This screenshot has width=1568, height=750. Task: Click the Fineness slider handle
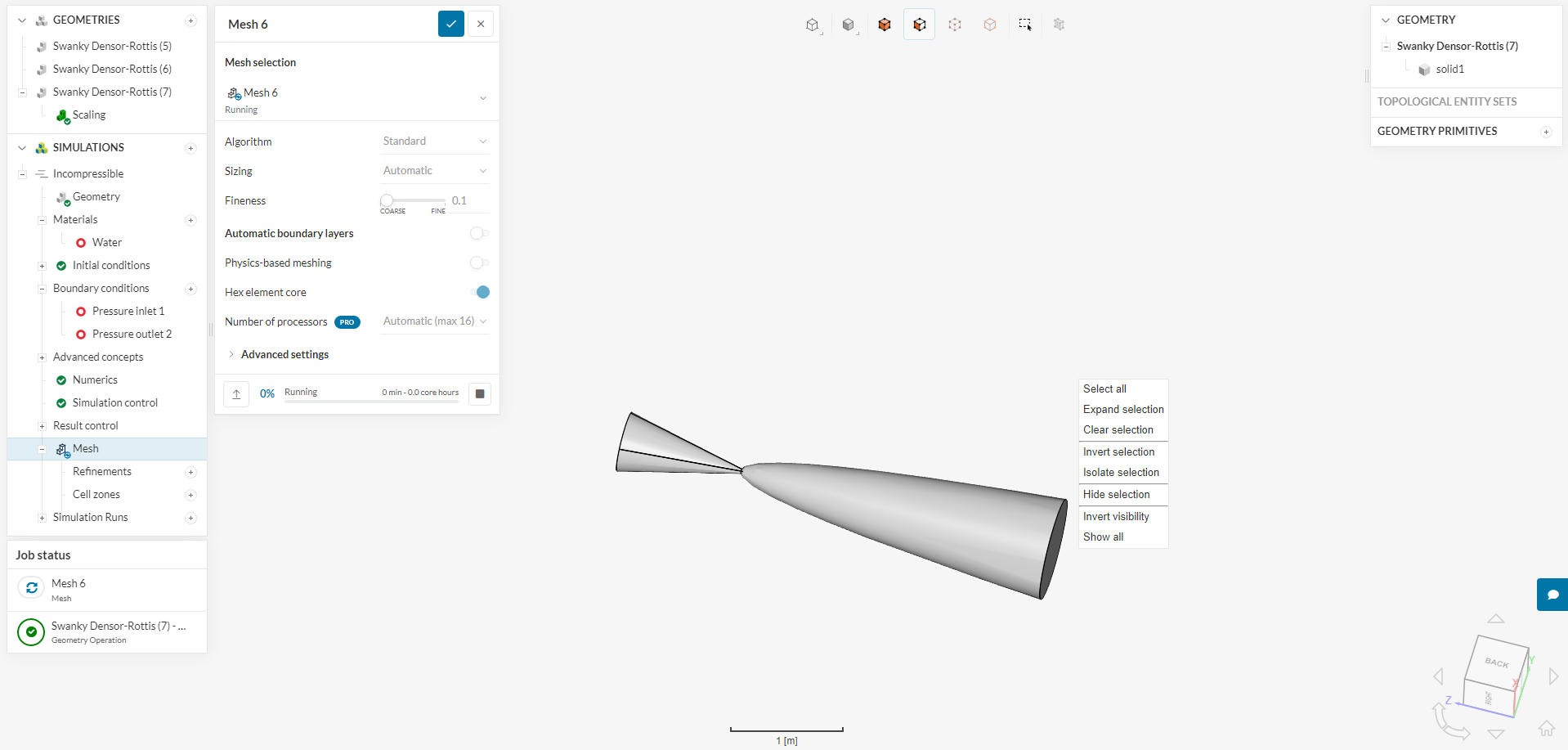click(387, 200)
